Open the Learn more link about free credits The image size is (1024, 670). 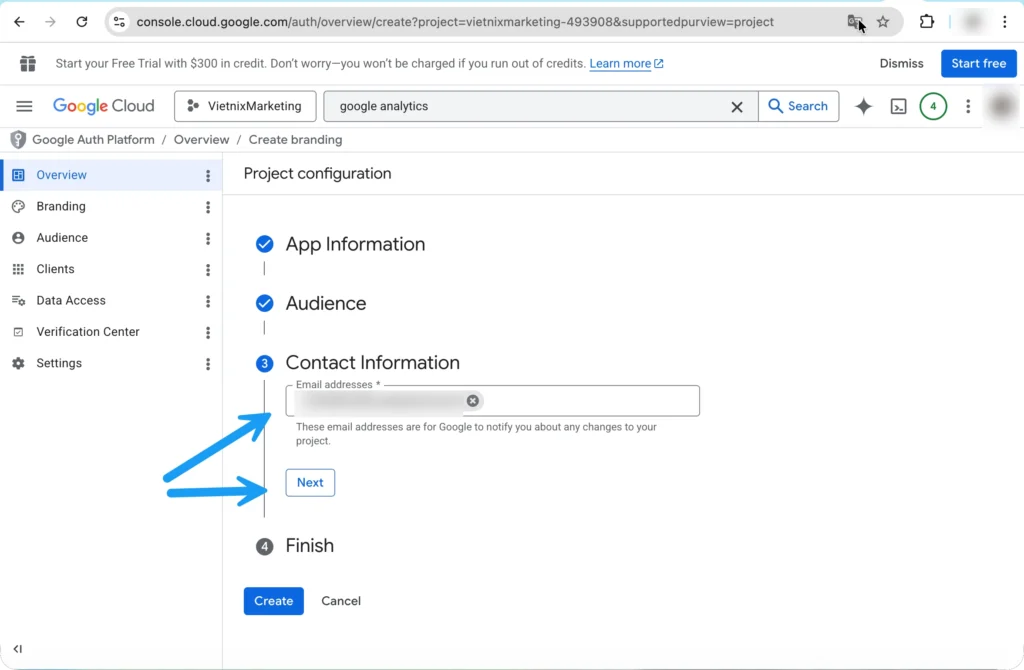click(x=620, y=63)
